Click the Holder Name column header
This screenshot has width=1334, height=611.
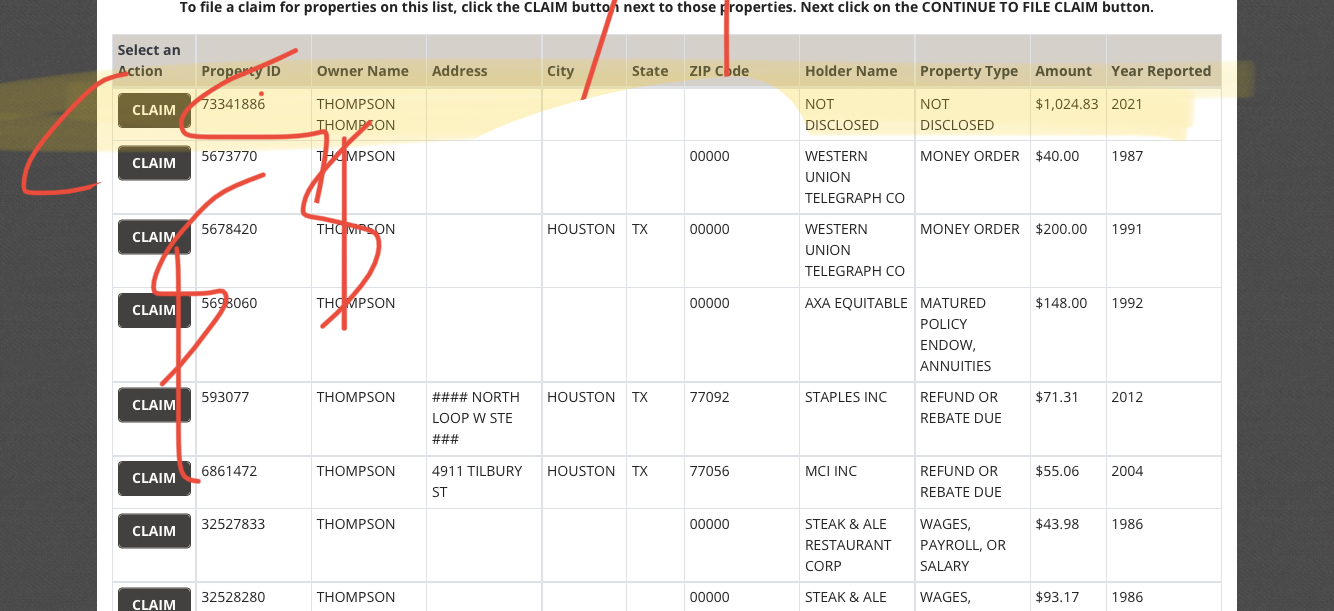tap(851, 71)
